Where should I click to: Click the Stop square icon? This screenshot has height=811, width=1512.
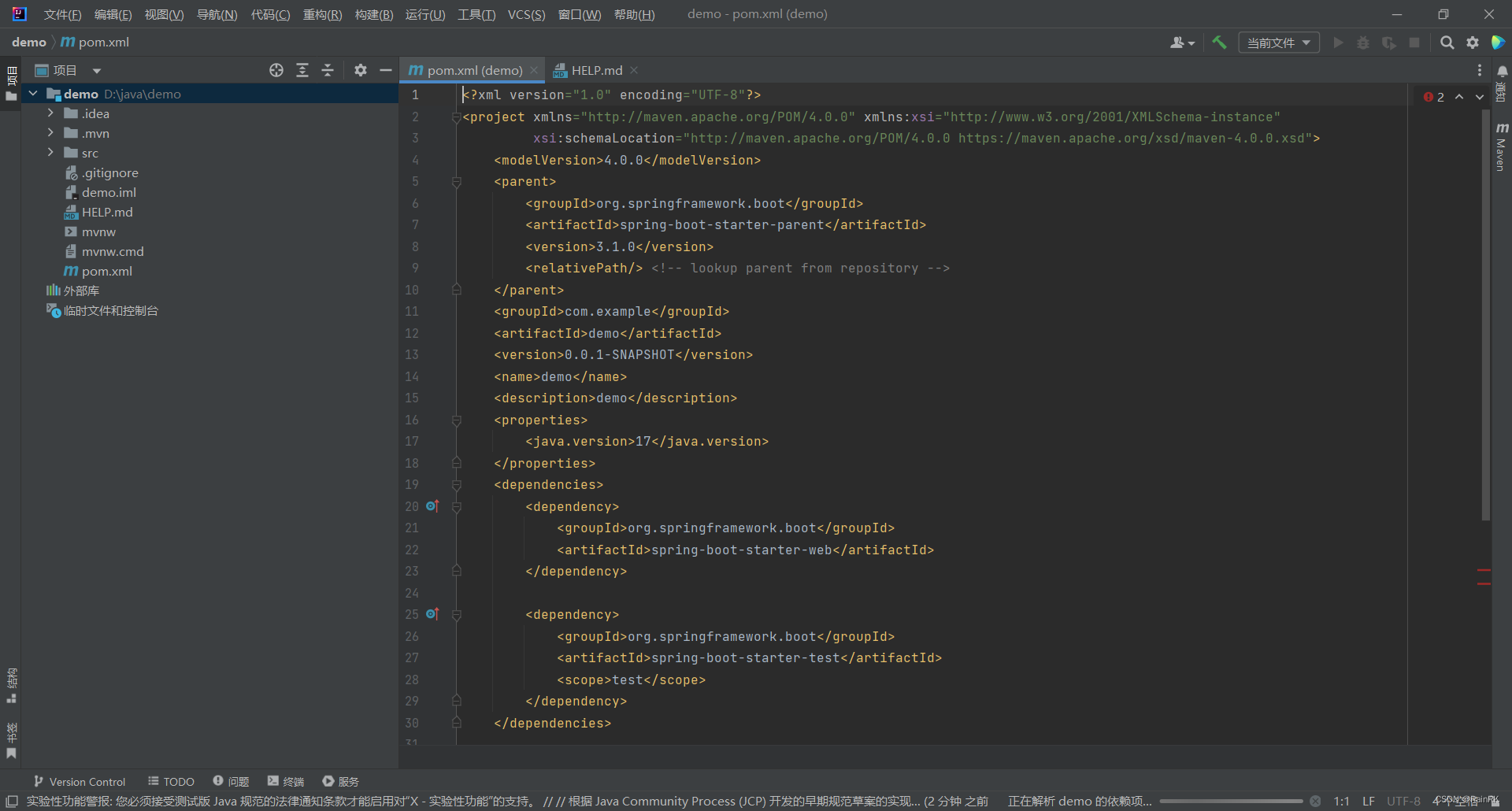[x=1414, y=43]
